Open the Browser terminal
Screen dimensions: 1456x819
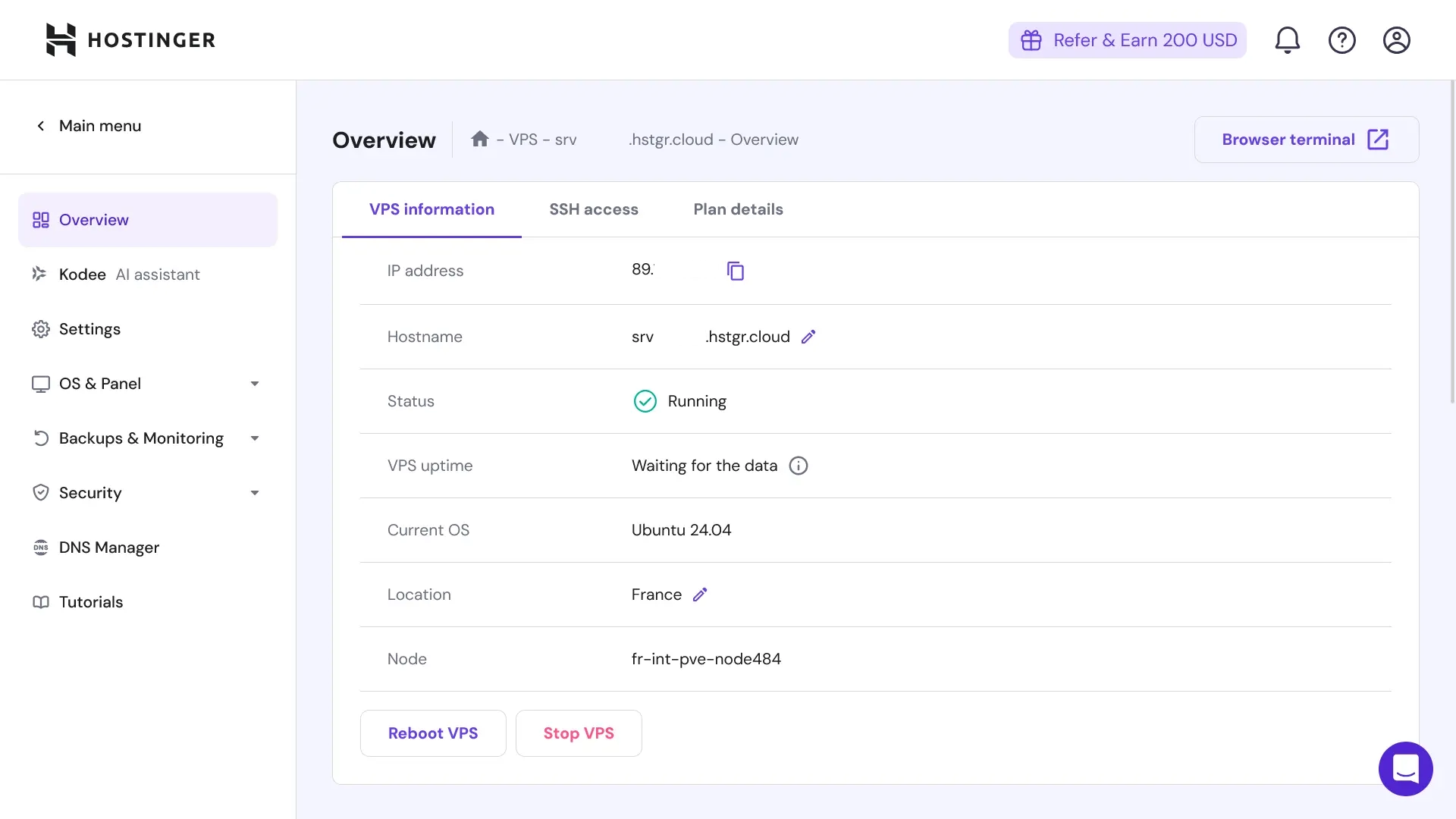tap(1306, 140)
